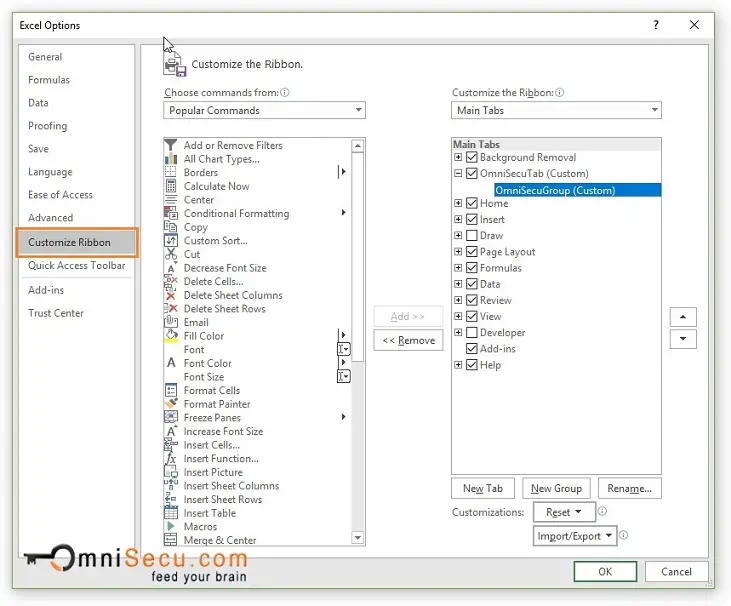
Task: Pick the Copy command icon
Action: click(171, 227)
